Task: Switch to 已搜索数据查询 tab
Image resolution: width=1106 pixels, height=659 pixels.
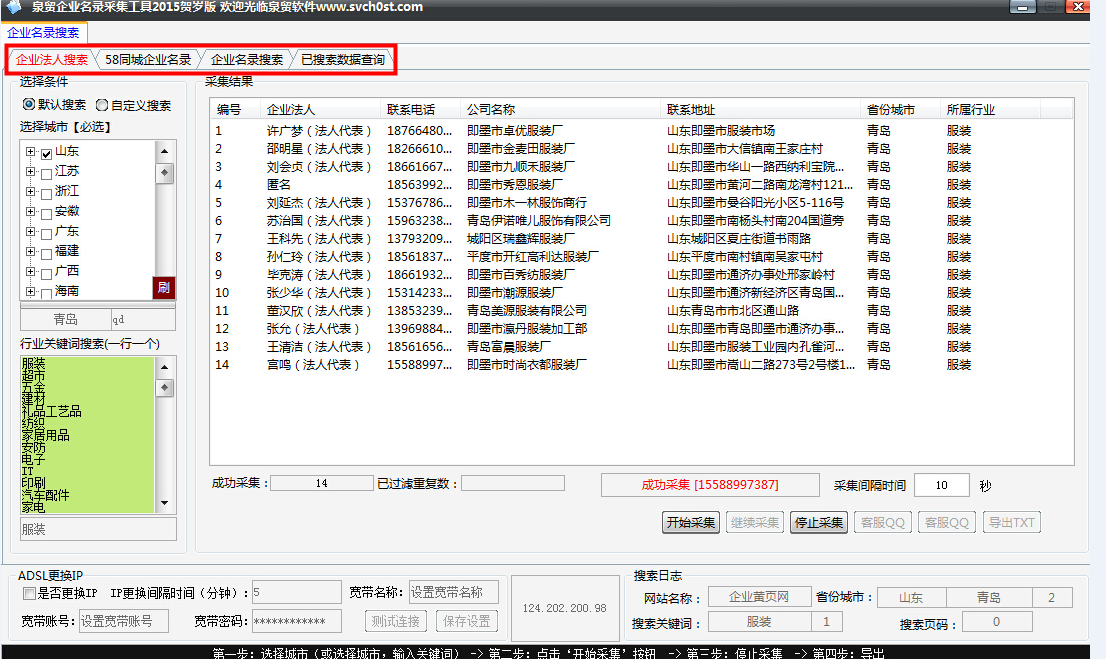Action: point(344,60)
